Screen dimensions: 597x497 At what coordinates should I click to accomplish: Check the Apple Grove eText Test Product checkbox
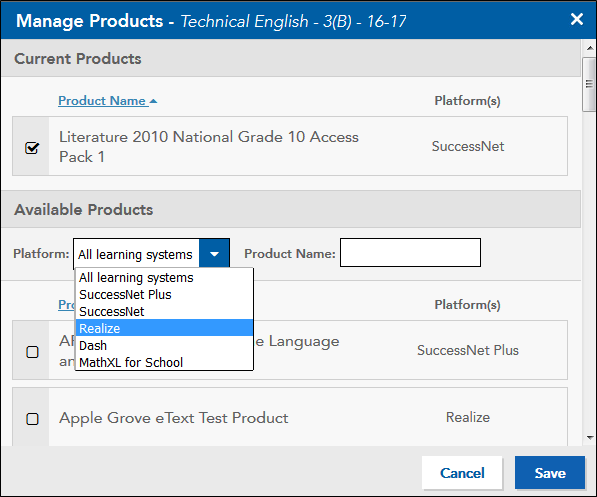[x=32, y=419]
